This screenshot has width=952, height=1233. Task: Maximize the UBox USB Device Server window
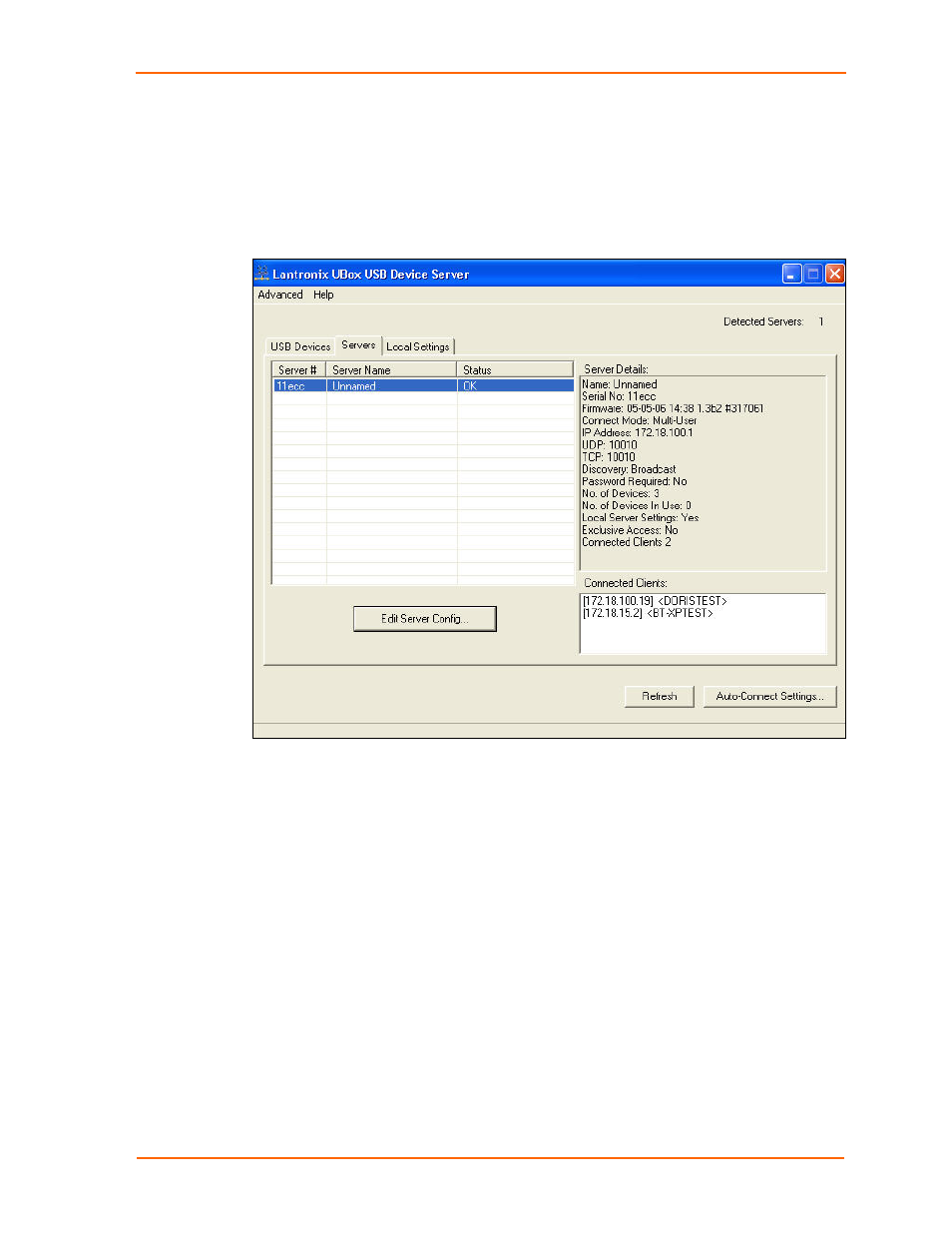[x=813, y=274]
